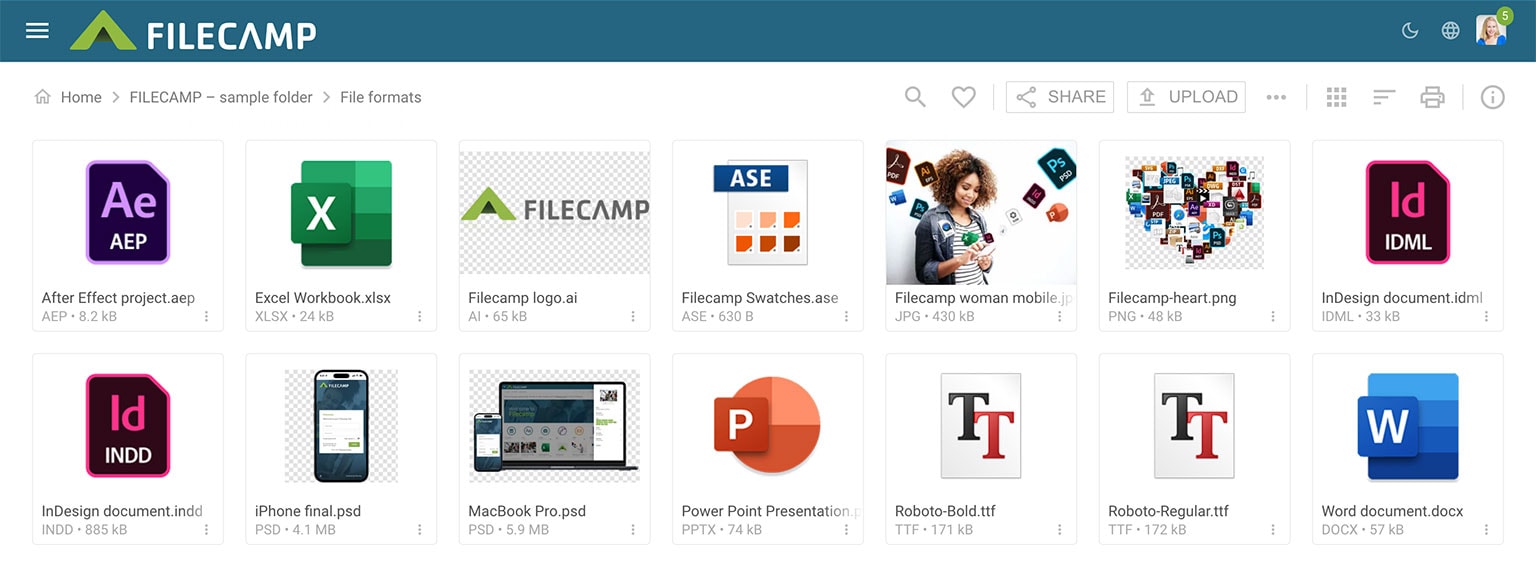
Task: Go to Home breadcrumb
Action: [81, 97]
